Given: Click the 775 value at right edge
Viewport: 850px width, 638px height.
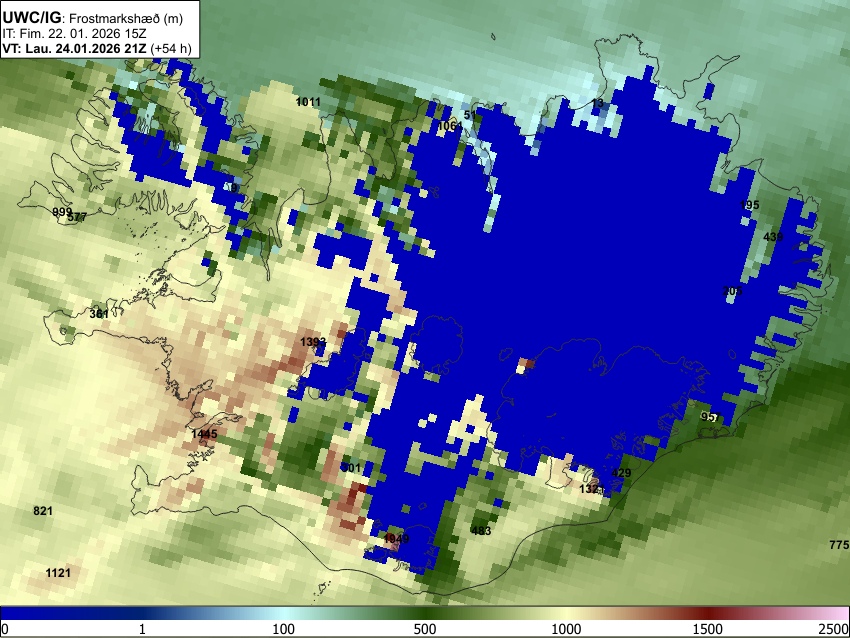Looking at the screenshot, I should (839, 545).
